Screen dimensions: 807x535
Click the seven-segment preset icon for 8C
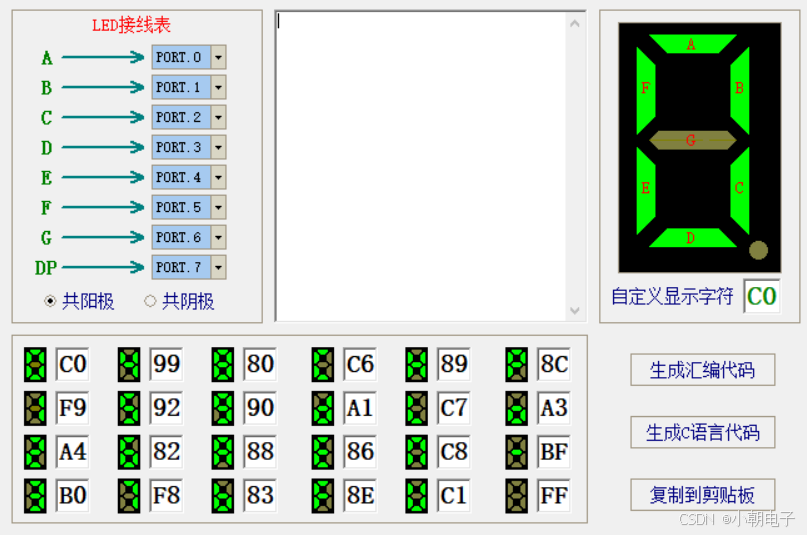[x=516, y=364]
